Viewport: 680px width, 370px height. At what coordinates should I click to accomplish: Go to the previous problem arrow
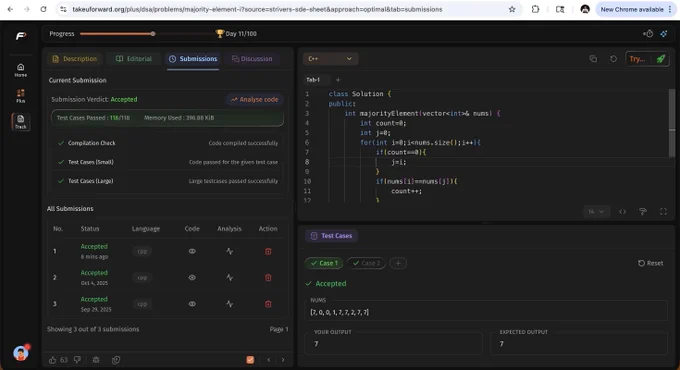pos(269,360)
